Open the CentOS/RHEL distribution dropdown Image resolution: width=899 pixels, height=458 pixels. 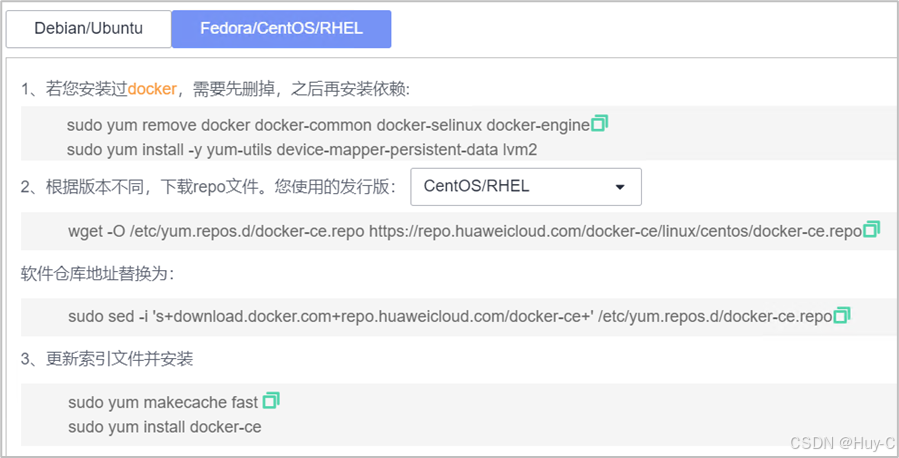click(x=526, y=187)
